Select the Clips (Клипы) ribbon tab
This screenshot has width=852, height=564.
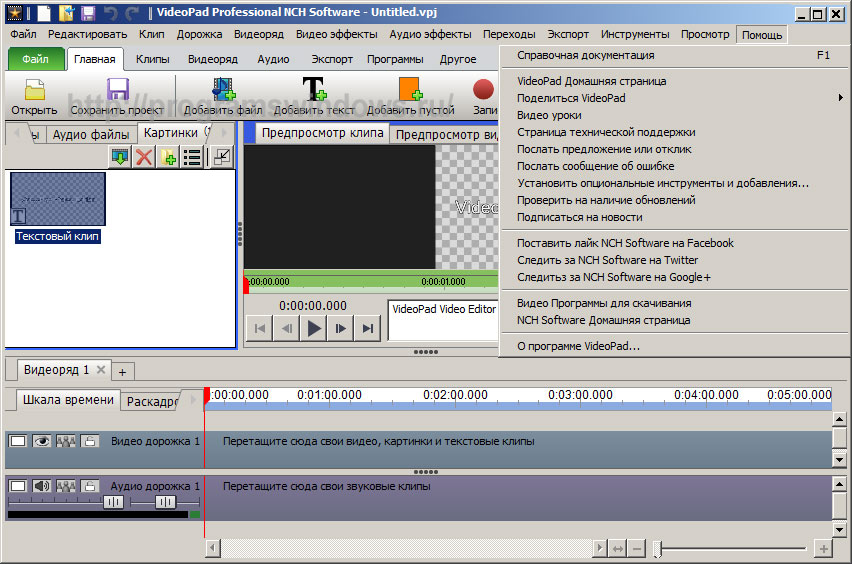tap(153, 59)
